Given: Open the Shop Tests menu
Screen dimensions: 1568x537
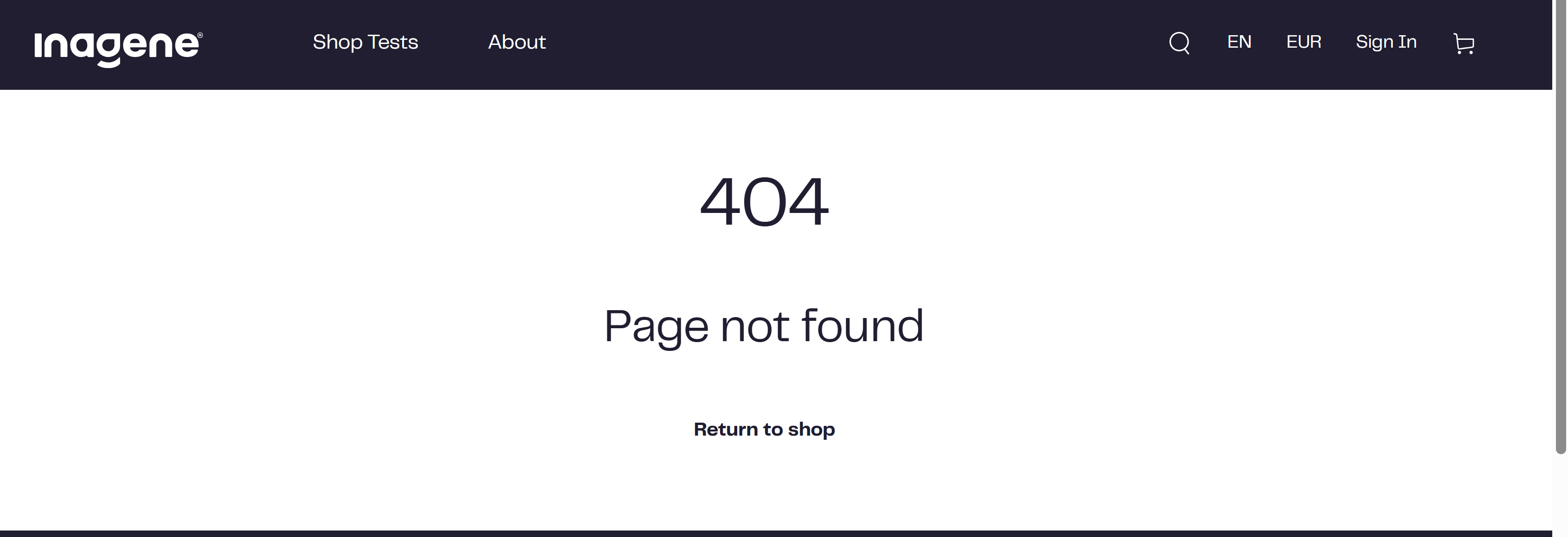Looking at the screenshot, I should 365,42.
